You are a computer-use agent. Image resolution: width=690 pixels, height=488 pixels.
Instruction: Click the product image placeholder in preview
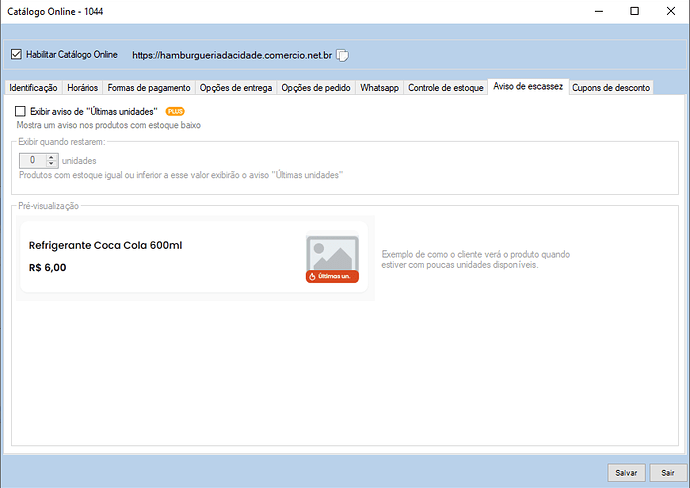[332, 253]
